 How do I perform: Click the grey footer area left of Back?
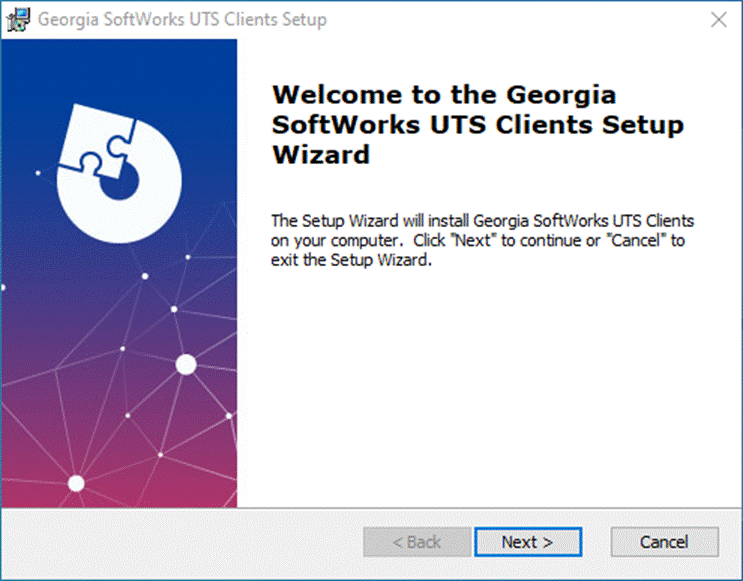click(x=182, y=542)
